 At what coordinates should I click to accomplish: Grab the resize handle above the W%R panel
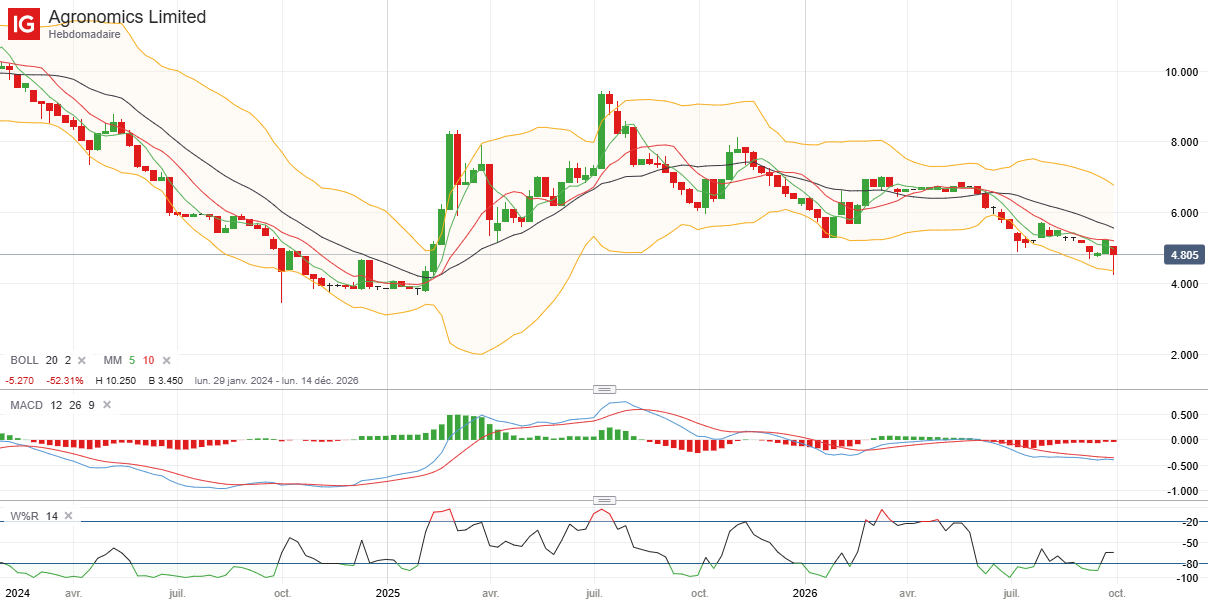coord(603,500)
